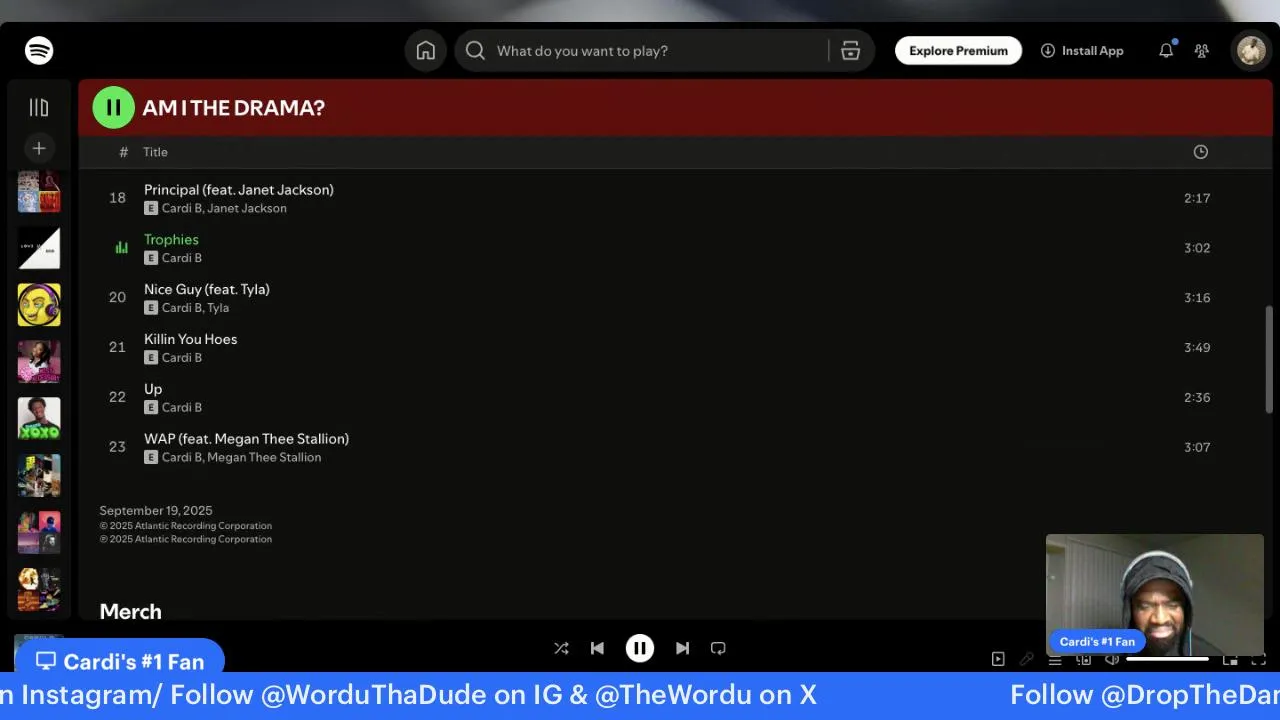Open Megan Thee Stallion artist link under WAP

264,457
